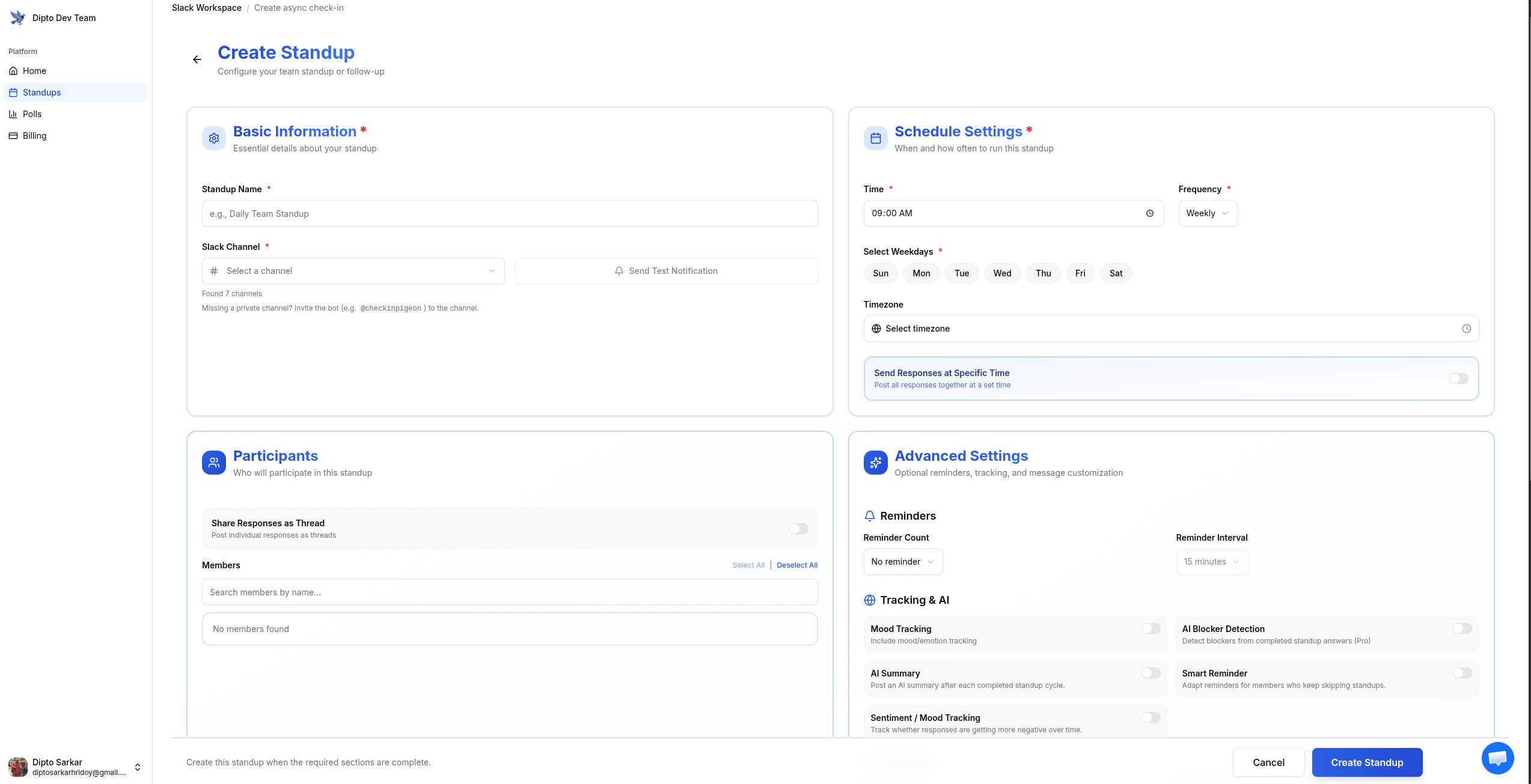Turn on Mood Tracking switch
Viewport: 1531px width, 784px height.
point(1151,628)
